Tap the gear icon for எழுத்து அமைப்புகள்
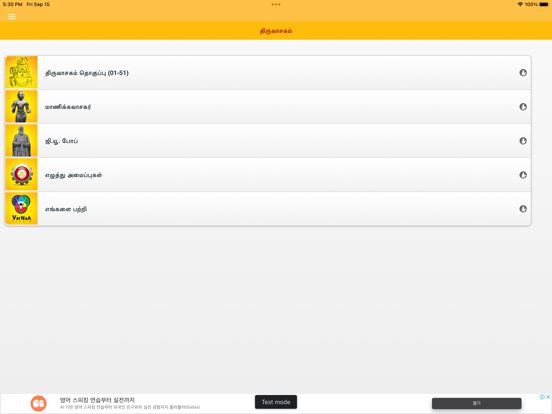This screenshot has height=414, width=552. coord(21,175)
